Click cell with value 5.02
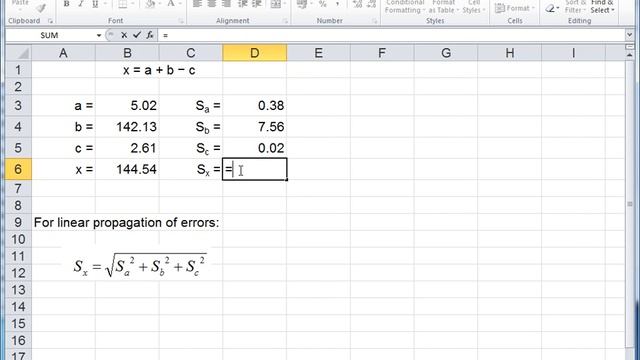Image resolution: width=640 pixels, height=360 pixels. [x=127, y=106]
